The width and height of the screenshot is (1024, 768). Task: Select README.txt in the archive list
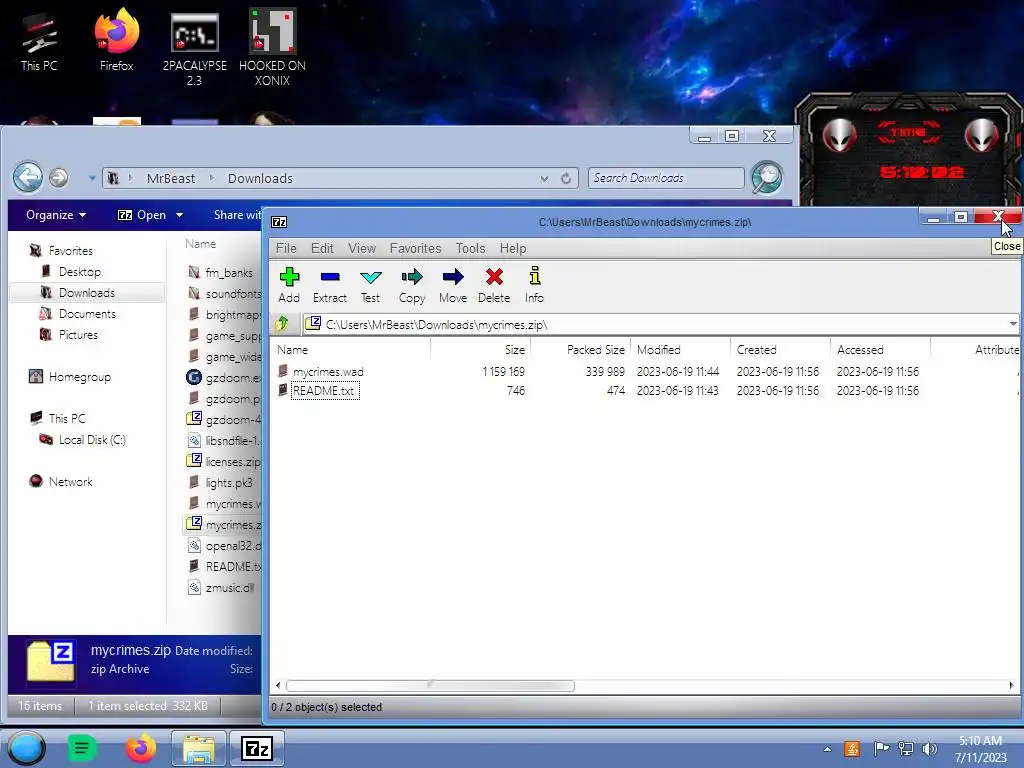tap(323, 391)
